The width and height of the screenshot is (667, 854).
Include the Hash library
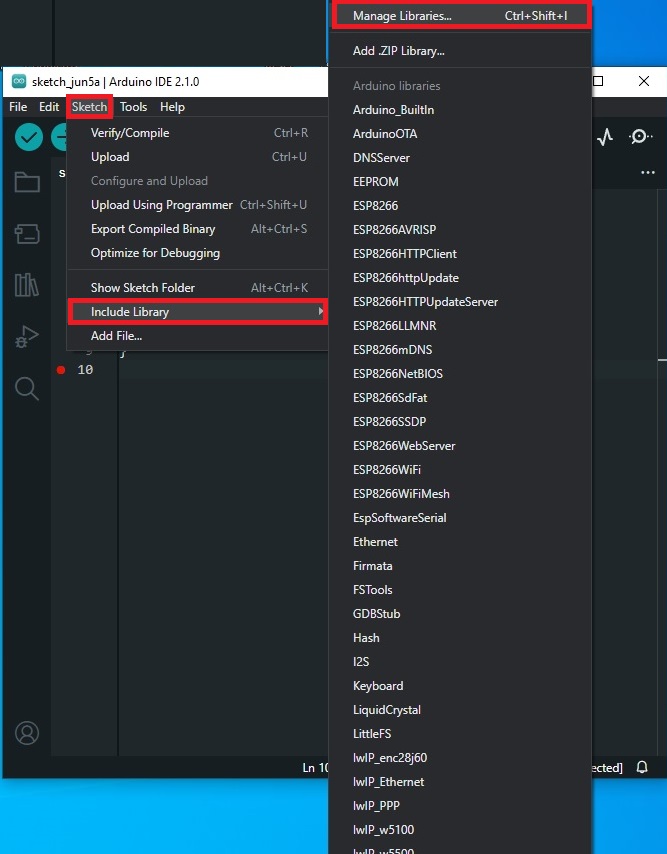click(461, 637)
